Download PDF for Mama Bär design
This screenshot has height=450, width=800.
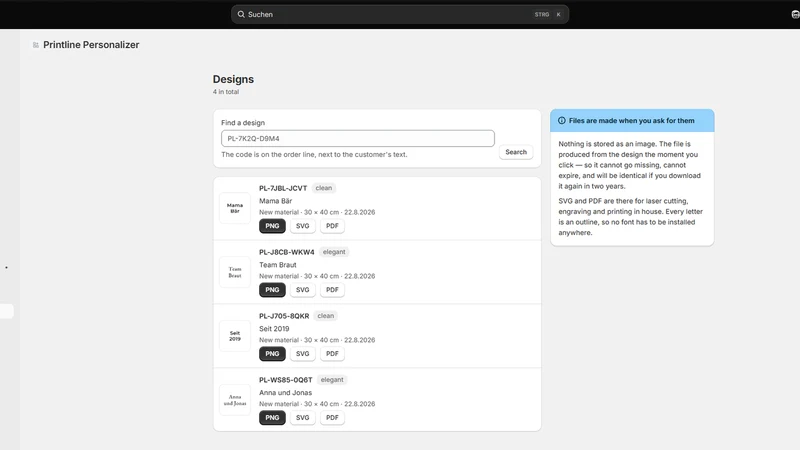(332, 226)
